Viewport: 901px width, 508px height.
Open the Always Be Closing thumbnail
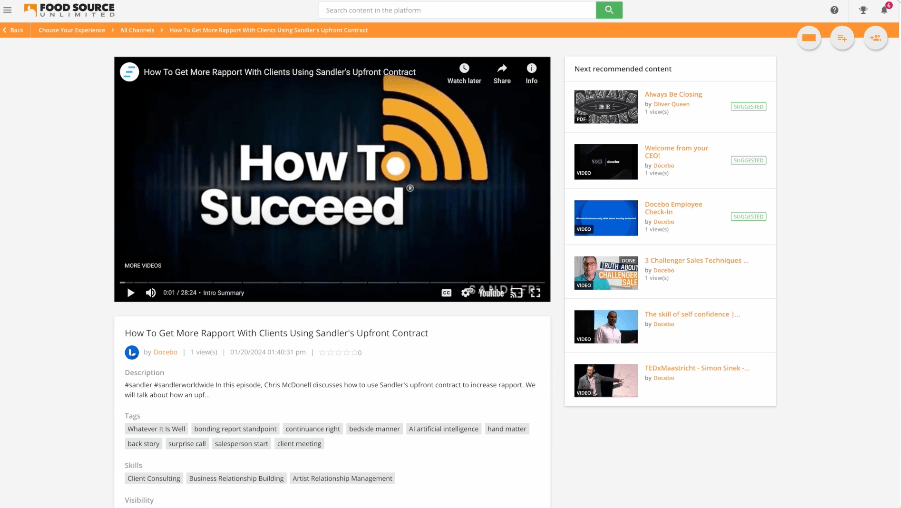[x=606, y=106]
